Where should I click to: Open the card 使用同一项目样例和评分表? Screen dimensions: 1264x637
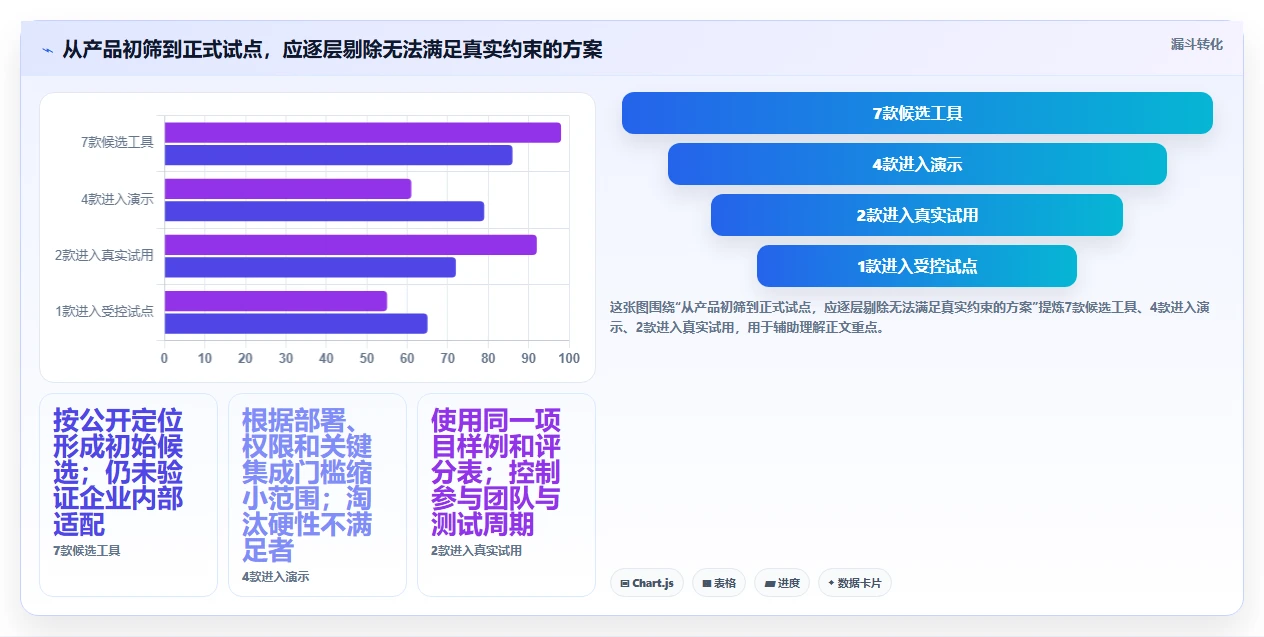tap(506, 495)
